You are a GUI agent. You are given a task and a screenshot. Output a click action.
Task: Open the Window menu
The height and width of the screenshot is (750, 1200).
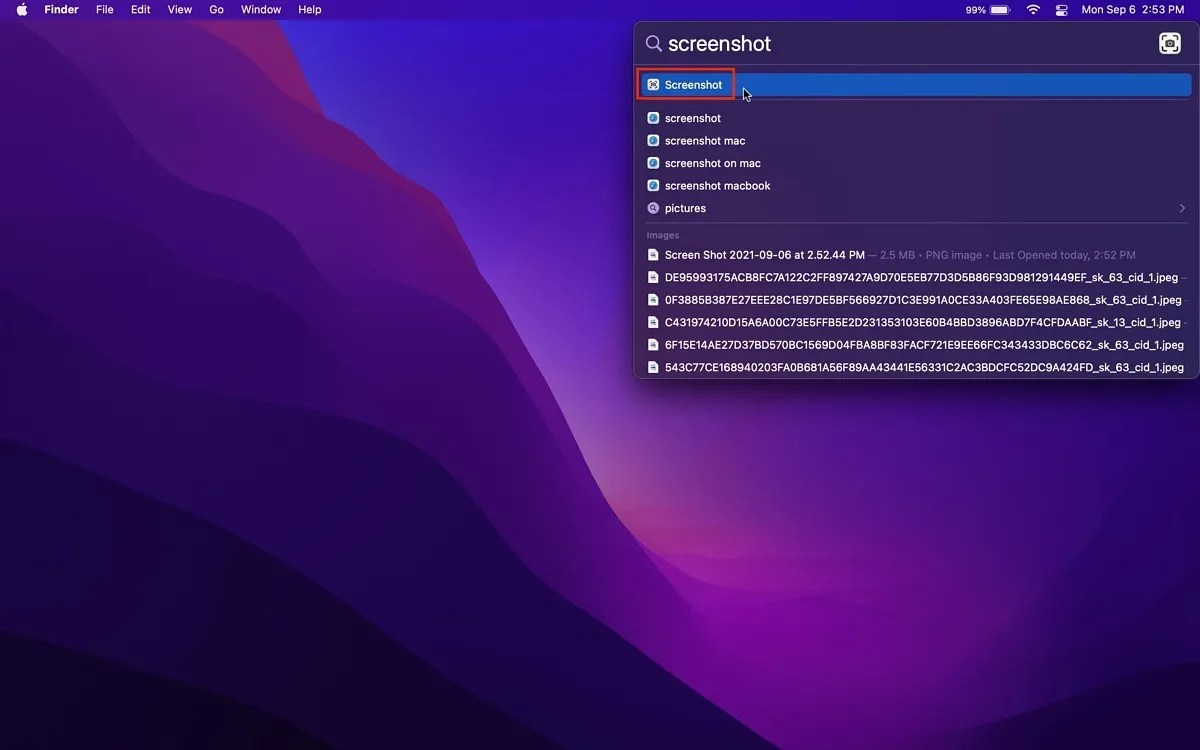point(260,9)
